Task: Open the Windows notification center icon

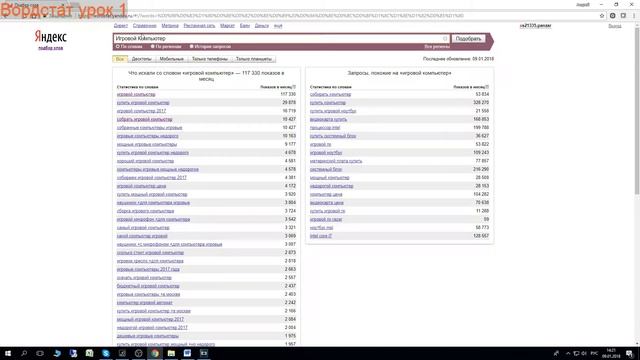Action: tap(630, 353)
